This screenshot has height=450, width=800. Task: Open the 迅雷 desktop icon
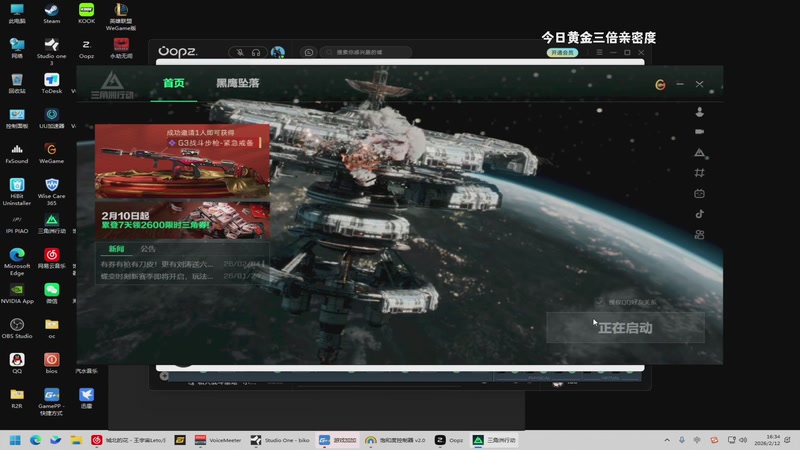[86, 398]
